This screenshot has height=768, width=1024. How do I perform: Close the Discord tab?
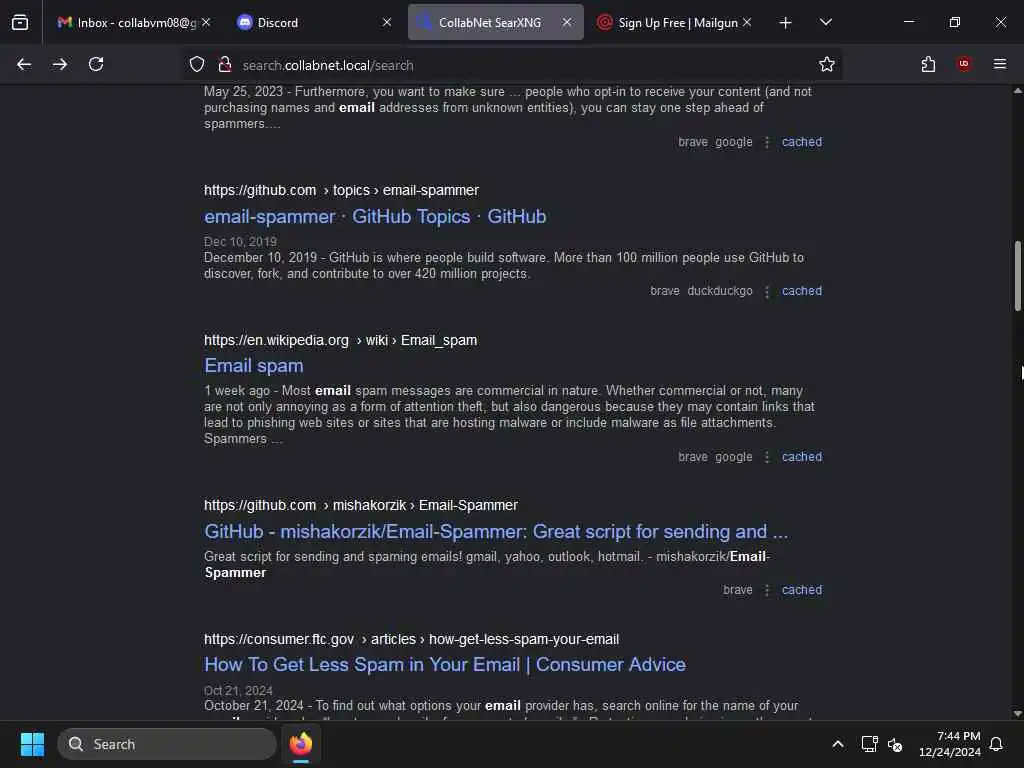pos(387,22)
